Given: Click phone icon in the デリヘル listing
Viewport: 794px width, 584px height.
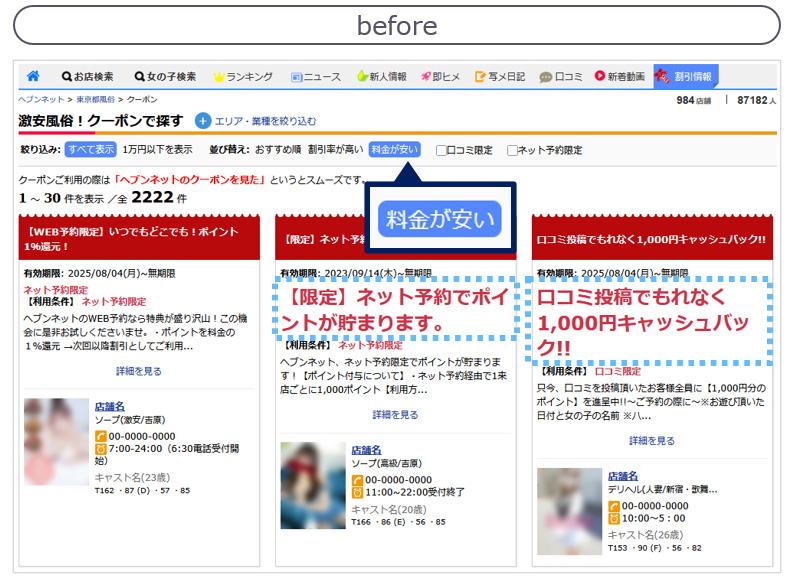Looking at the screenshot, I should pos(614,506).
